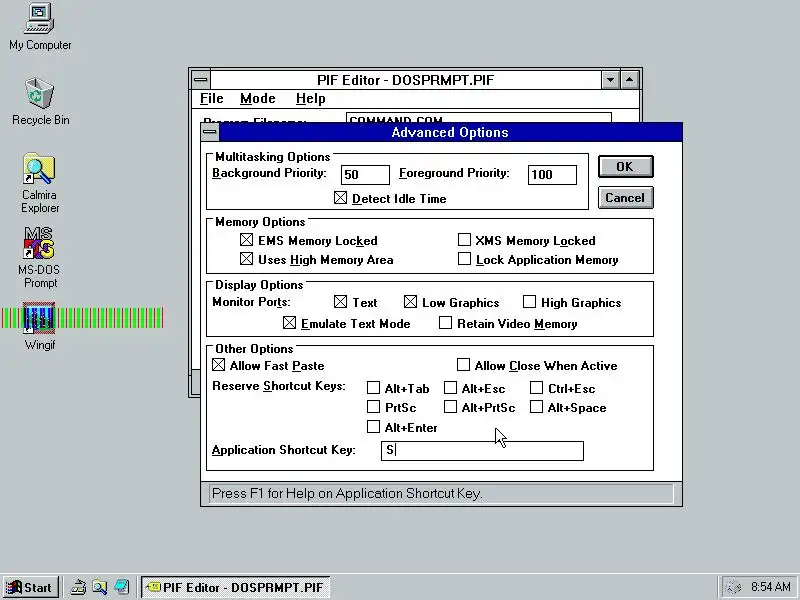Open the Advanced Options control-menu box
The width and height of the screenshot is (800, 600).
click(210, 132)
